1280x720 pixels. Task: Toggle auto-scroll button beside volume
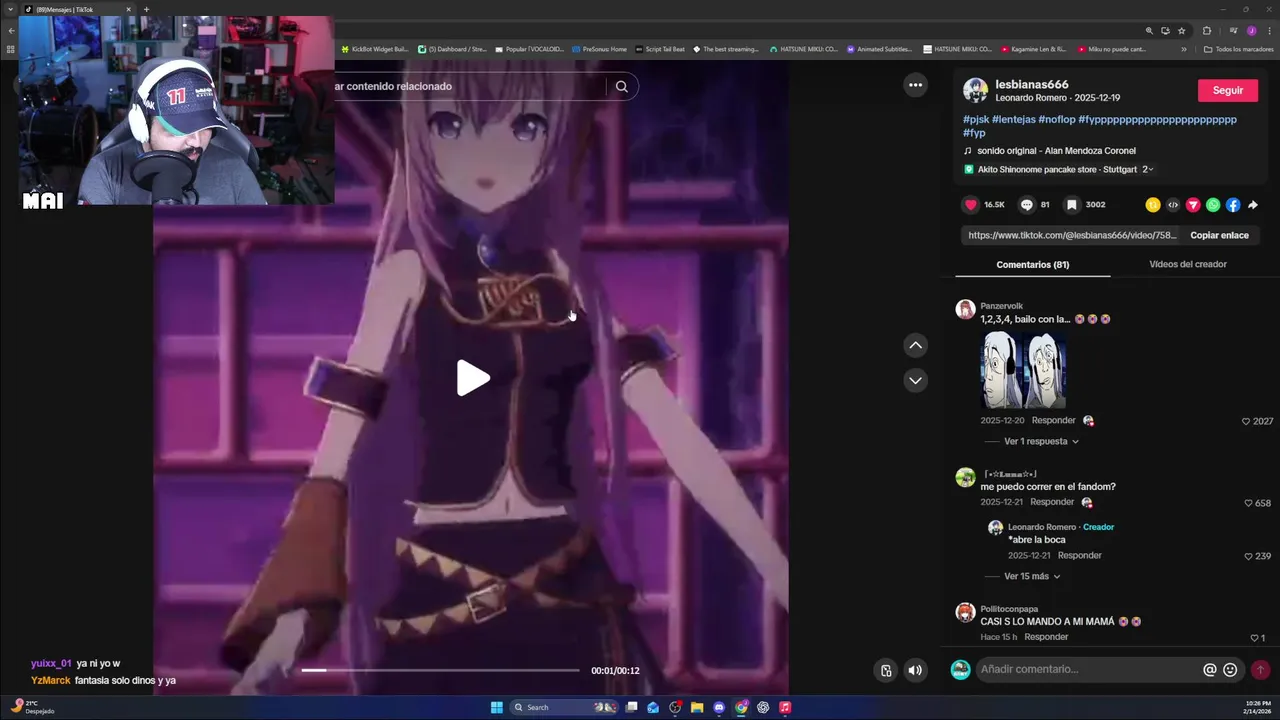tap(886, 670)
